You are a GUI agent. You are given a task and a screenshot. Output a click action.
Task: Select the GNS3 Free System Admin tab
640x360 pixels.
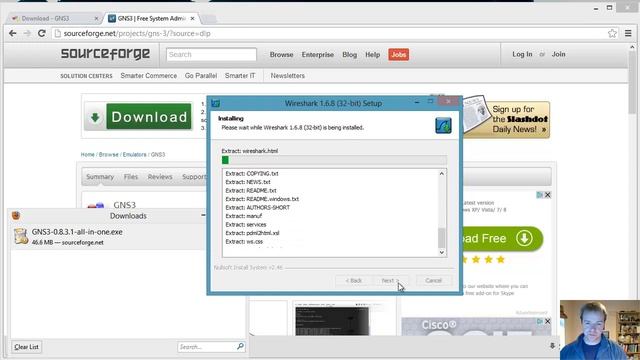click(x=151, y=18)
